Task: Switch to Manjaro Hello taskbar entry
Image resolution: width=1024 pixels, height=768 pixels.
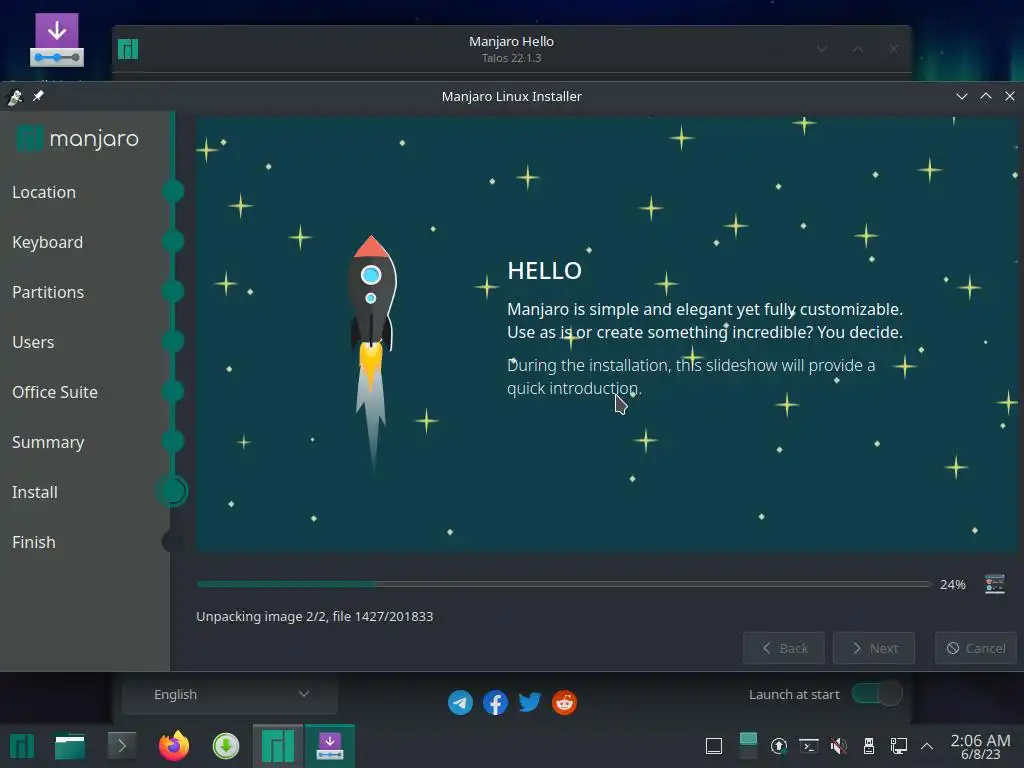Action: (278, 746)
